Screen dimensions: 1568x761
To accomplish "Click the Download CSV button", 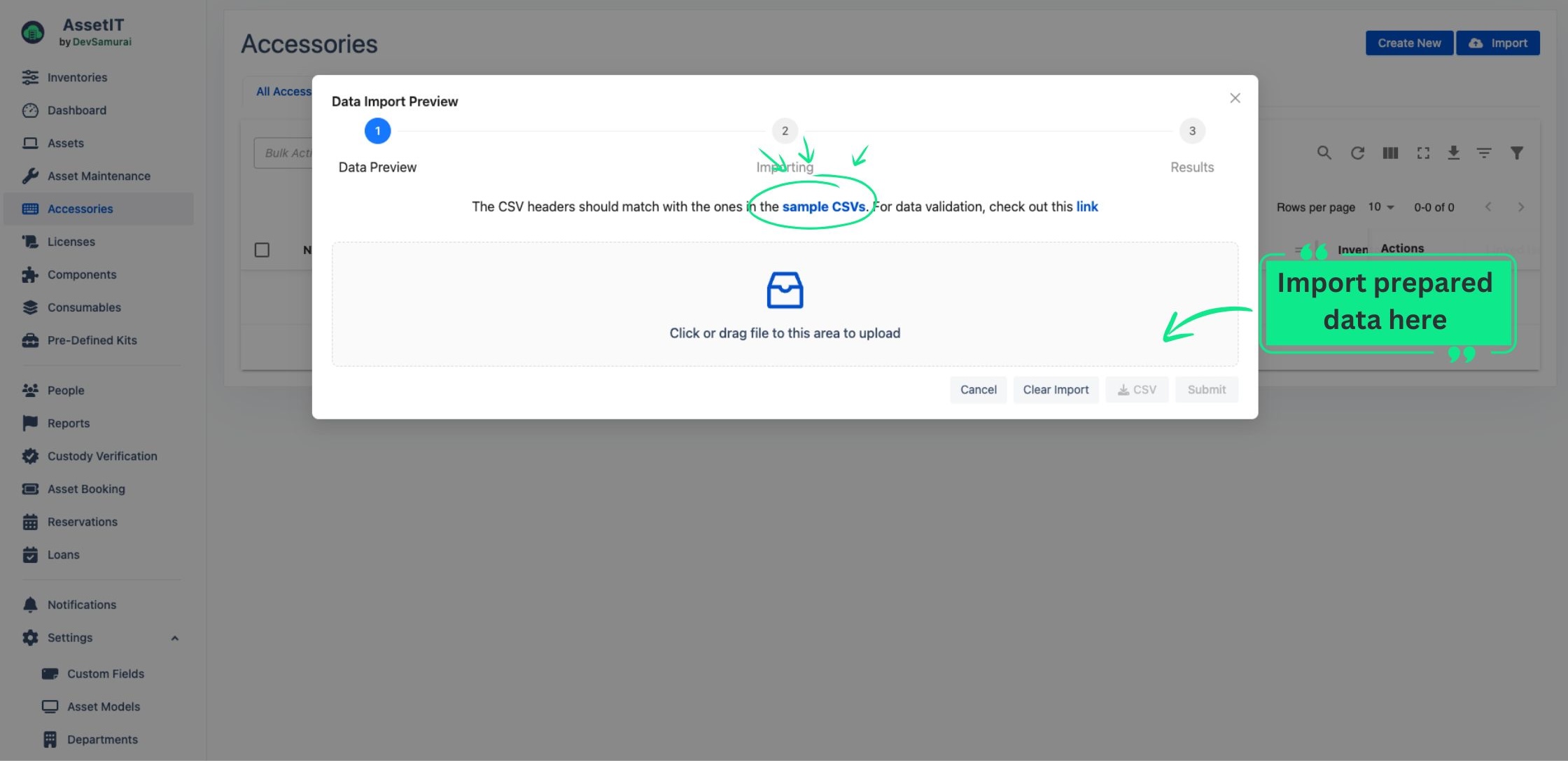I will 1137,389.
